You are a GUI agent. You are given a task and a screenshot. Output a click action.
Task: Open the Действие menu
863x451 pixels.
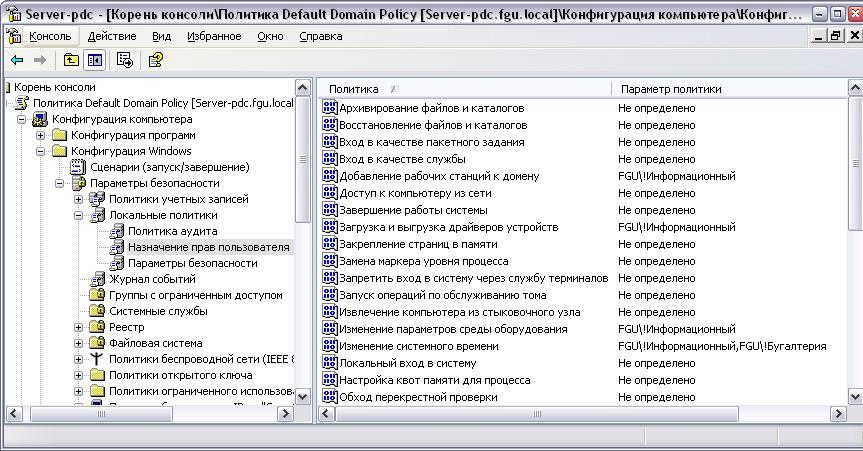(x=111, y=36)
